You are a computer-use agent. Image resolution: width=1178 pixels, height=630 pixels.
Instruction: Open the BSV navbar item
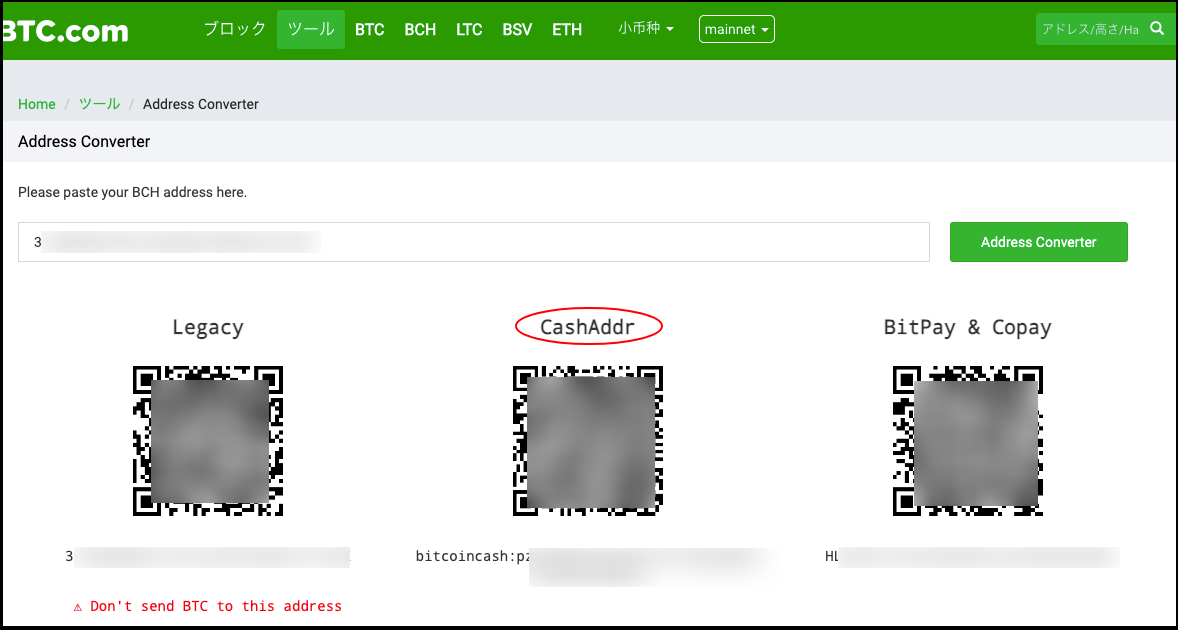[x=517, y=30]
